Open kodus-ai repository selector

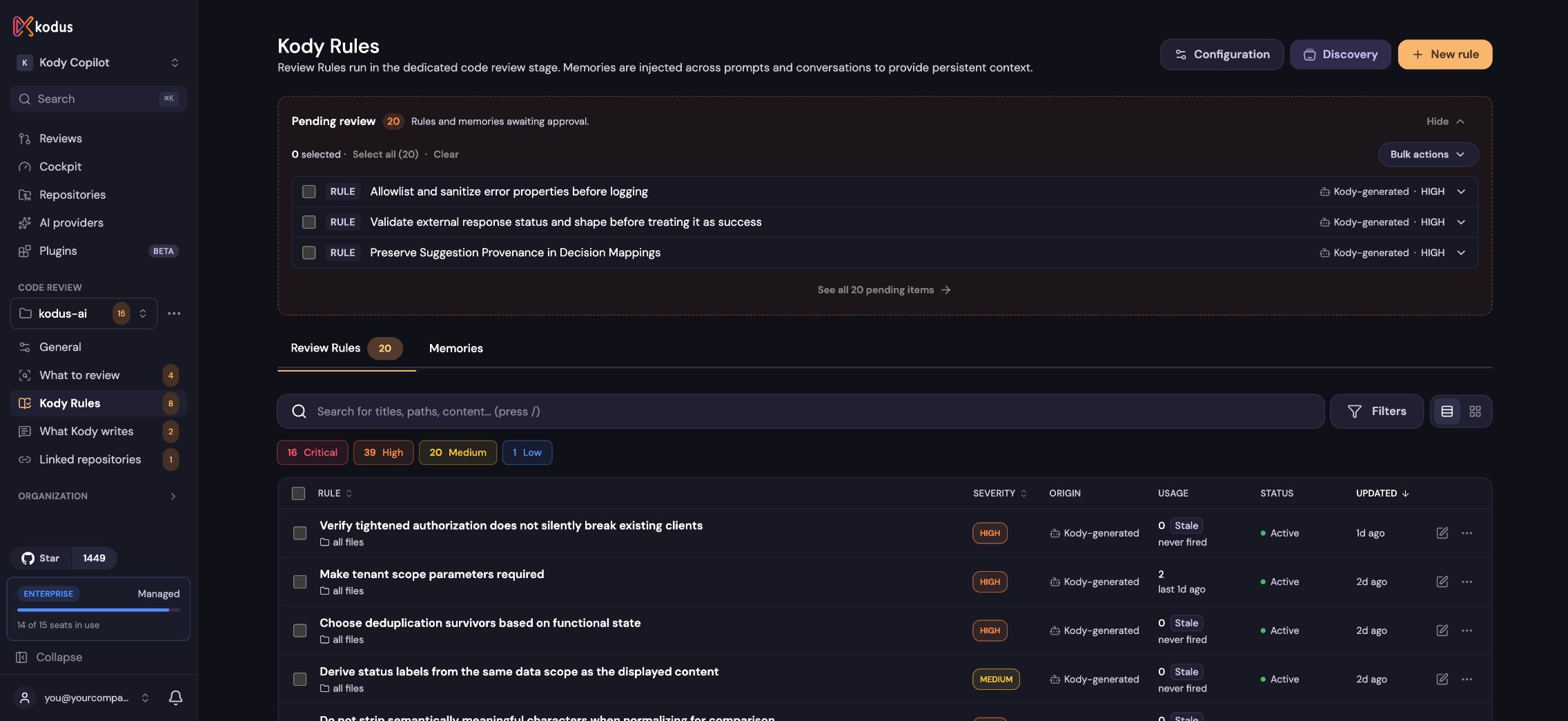84,314
